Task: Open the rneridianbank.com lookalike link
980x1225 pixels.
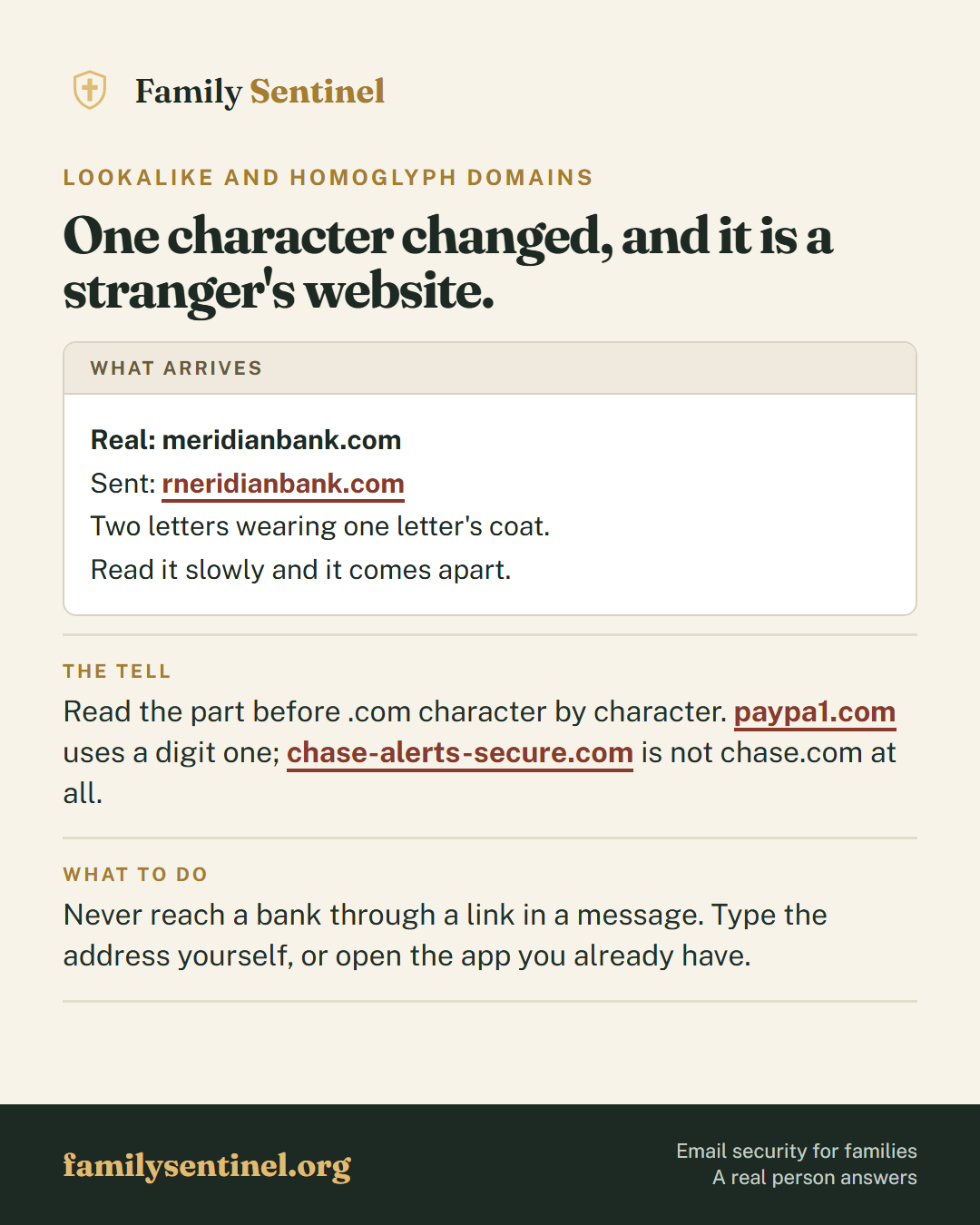Action: pos(283,484)
